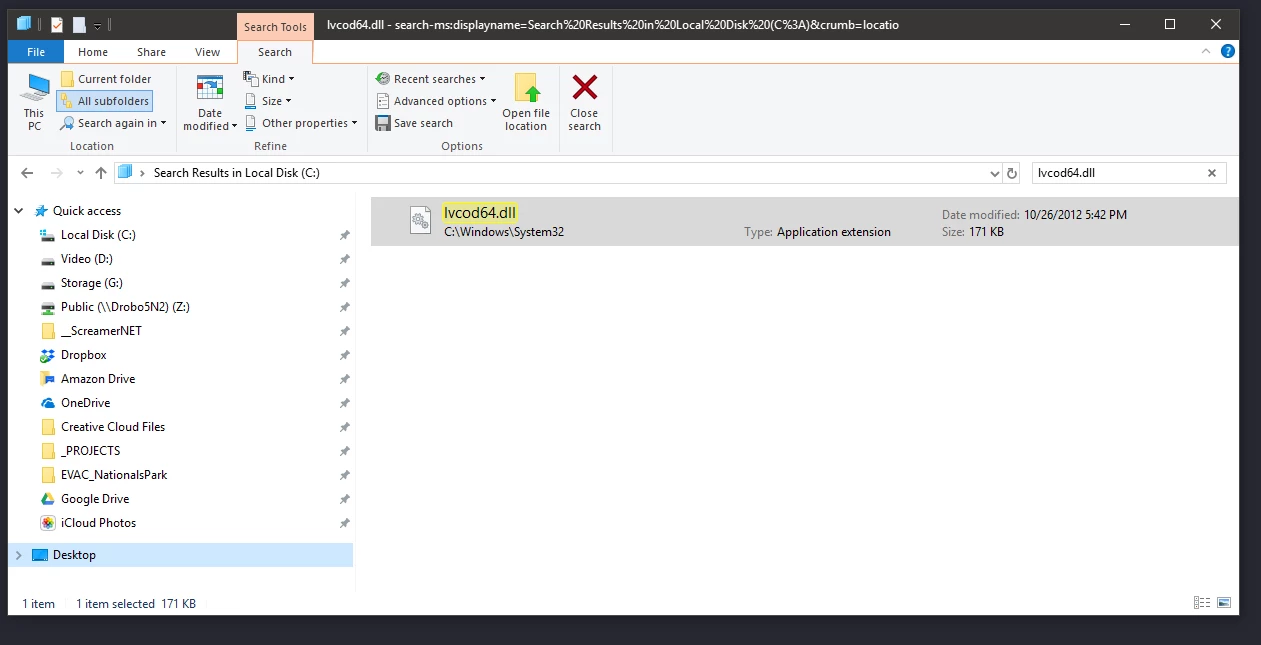Select Quick access in navigation pane
This screenshot has height=645, width=1261.
click(x=87, y=211)
